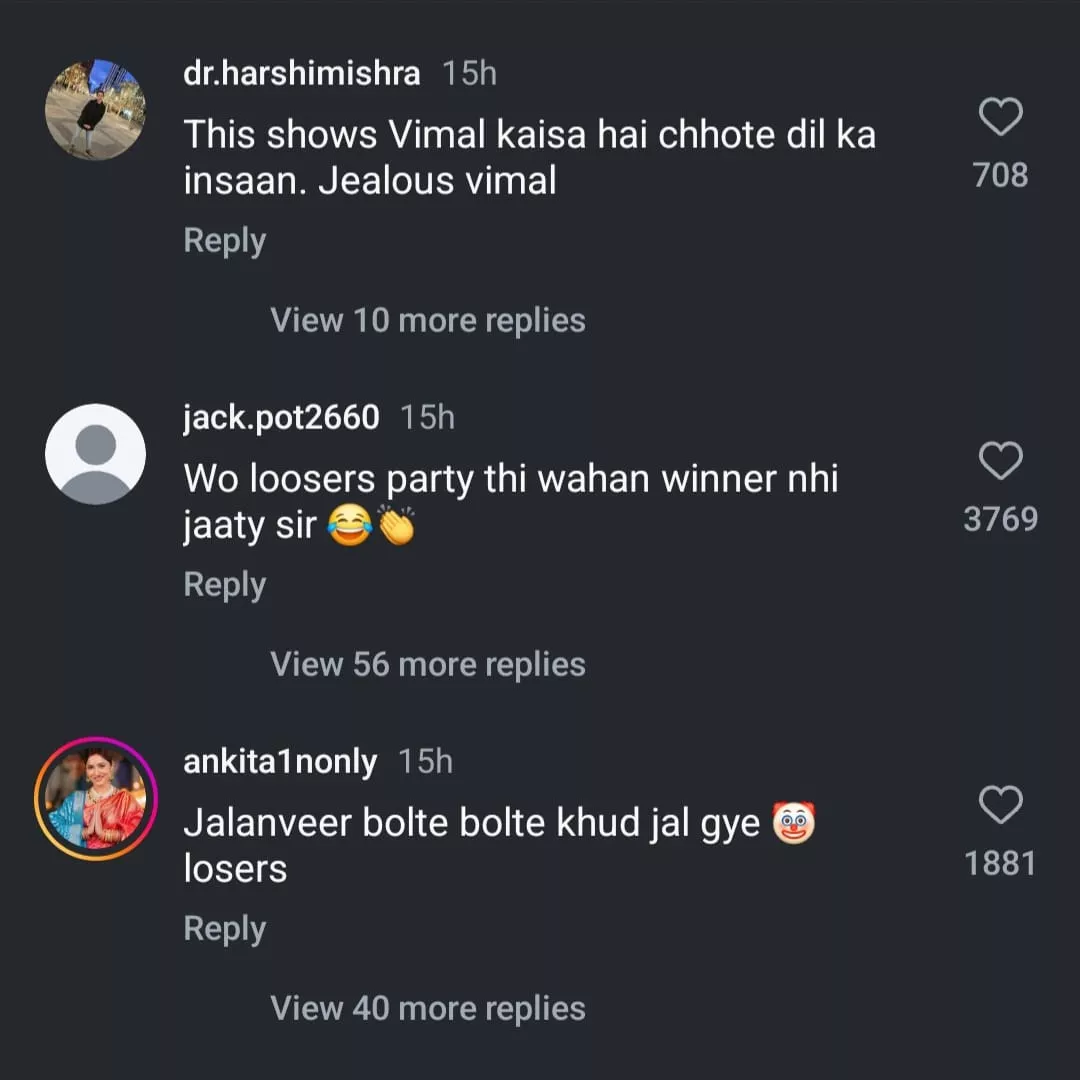Image resolution: width=1080 pixels, height=1080 pixels.
Task: Open username ankita1nonly
Action: (x=280, y=762)
